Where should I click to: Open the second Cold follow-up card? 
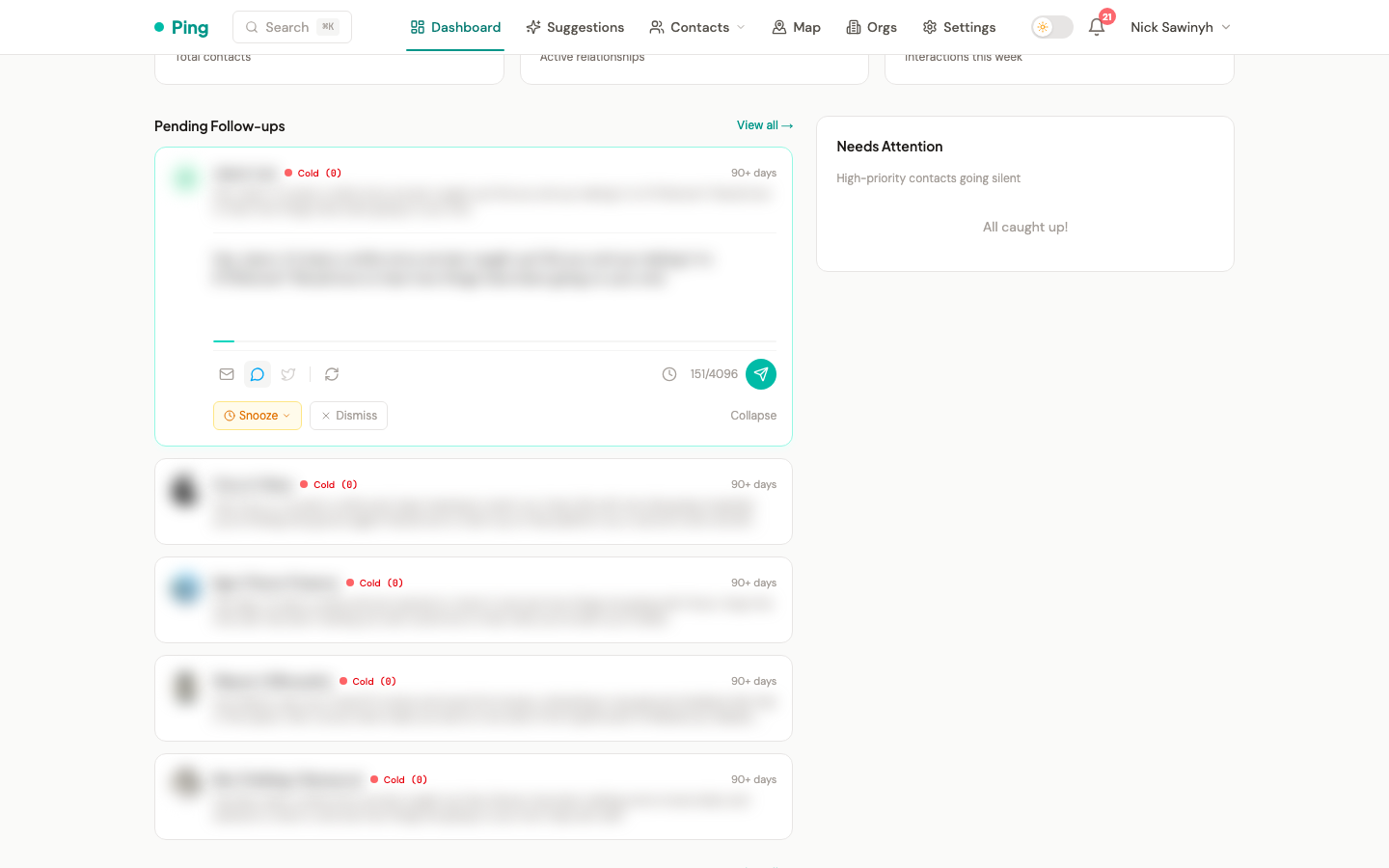coord(474,502)
